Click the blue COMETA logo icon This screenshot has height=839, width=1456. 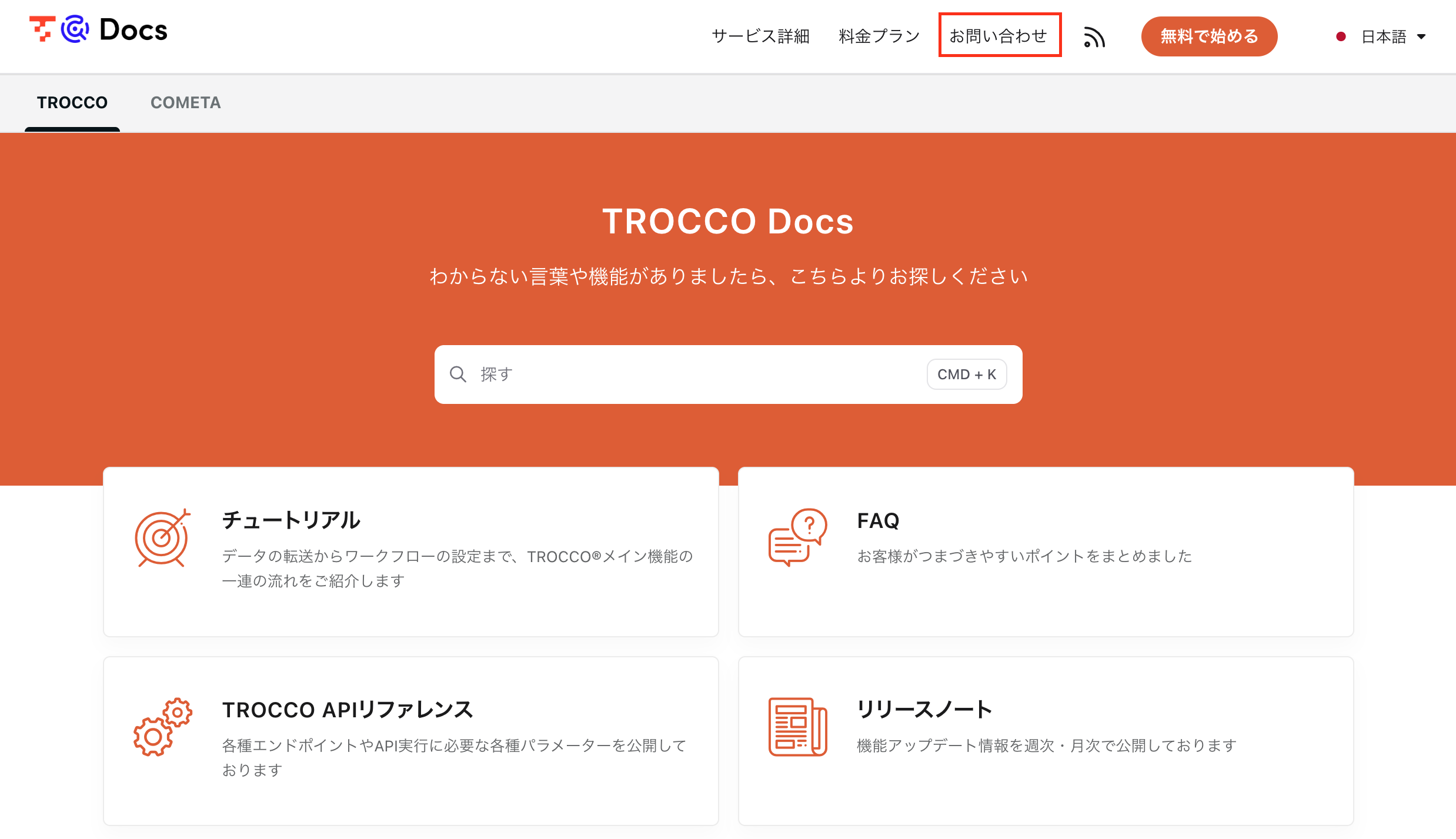coord(75,29)
